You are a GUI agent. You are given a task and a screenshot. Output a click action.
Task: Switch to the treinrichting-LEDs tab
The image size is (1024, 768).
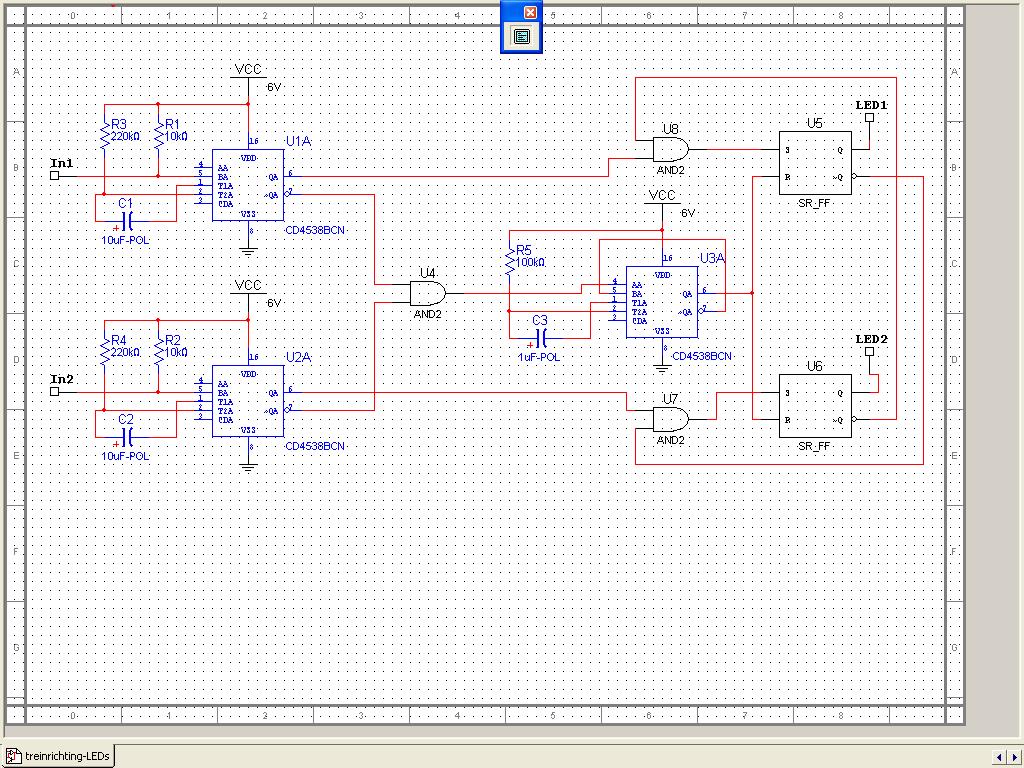(x=59, y=757)
